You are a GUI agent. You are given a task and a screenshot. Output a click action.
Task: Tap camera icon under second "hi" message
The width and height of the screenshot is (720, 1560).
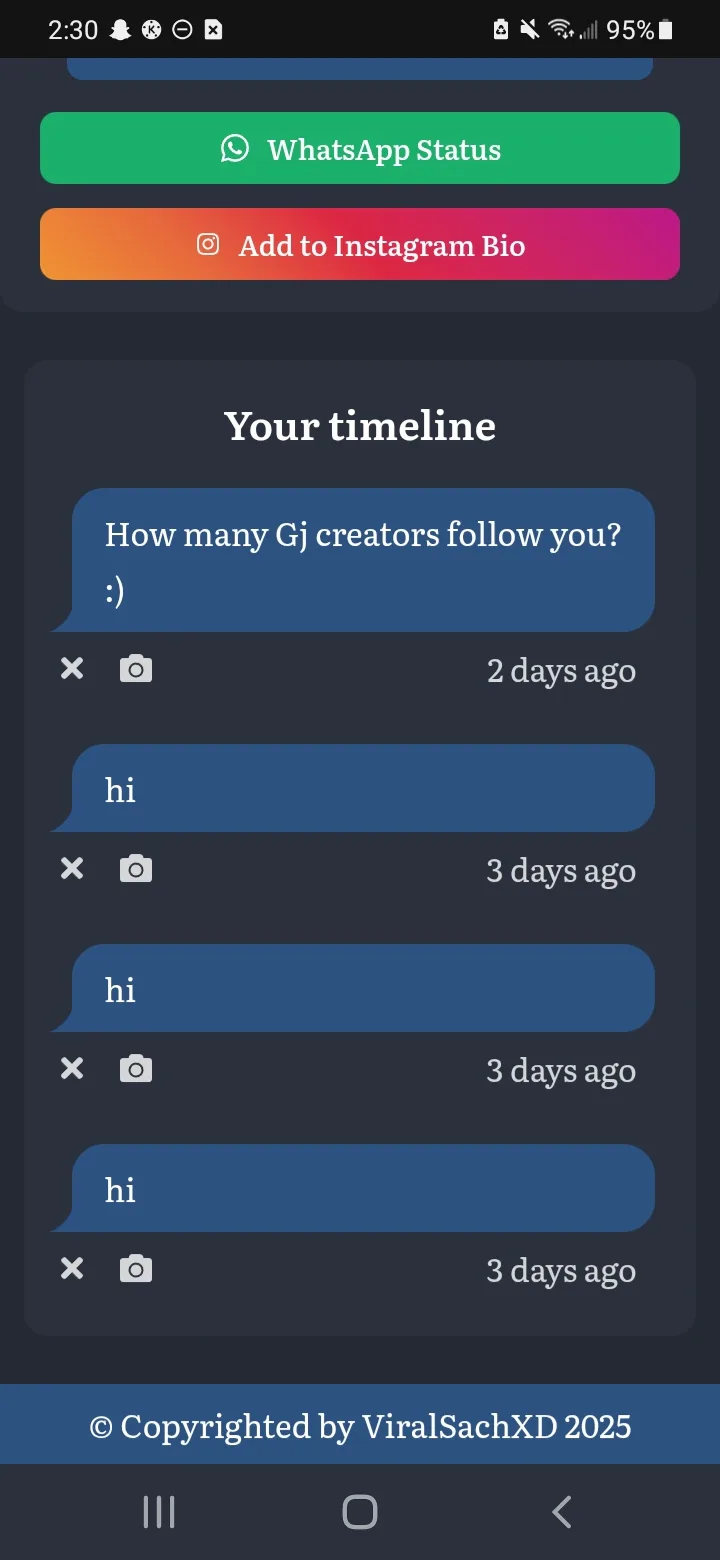coord(136,1069)
